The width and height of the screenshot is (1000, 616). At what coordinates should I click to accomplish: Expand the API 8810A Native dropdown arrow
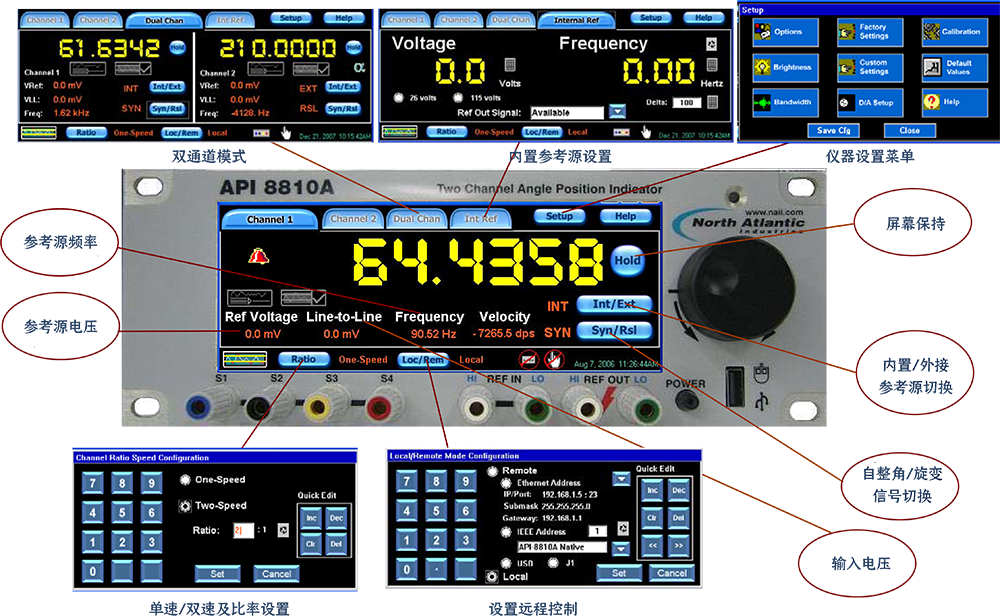pyautogui.click(x=621, y=548)
